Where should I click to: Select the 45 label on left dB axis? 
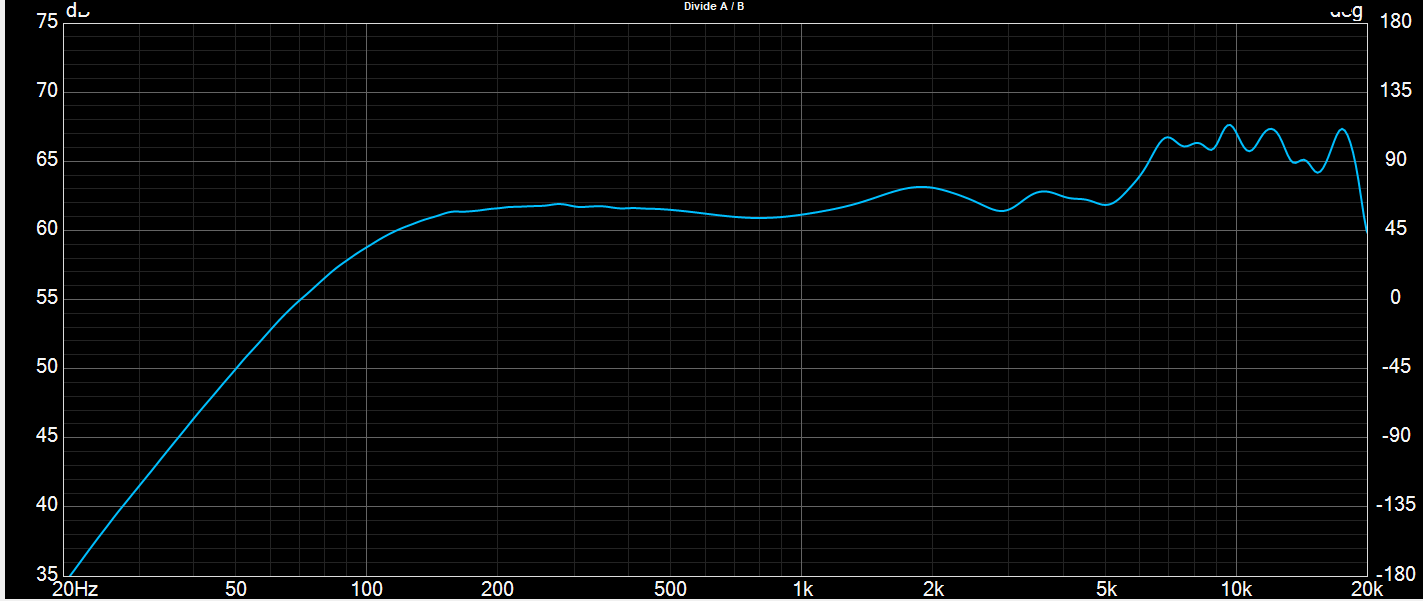tap(46, 437)
